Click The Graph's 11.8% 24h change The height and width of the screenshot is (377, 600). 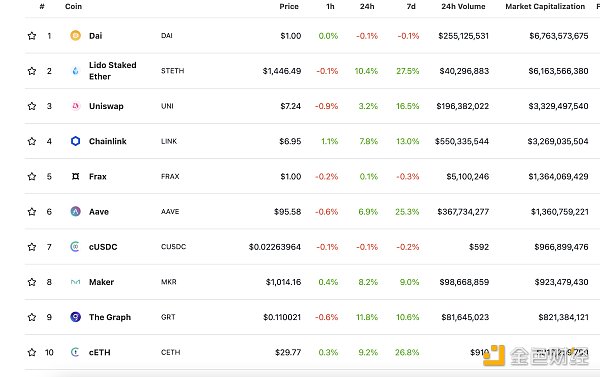[x=367, y=317]
